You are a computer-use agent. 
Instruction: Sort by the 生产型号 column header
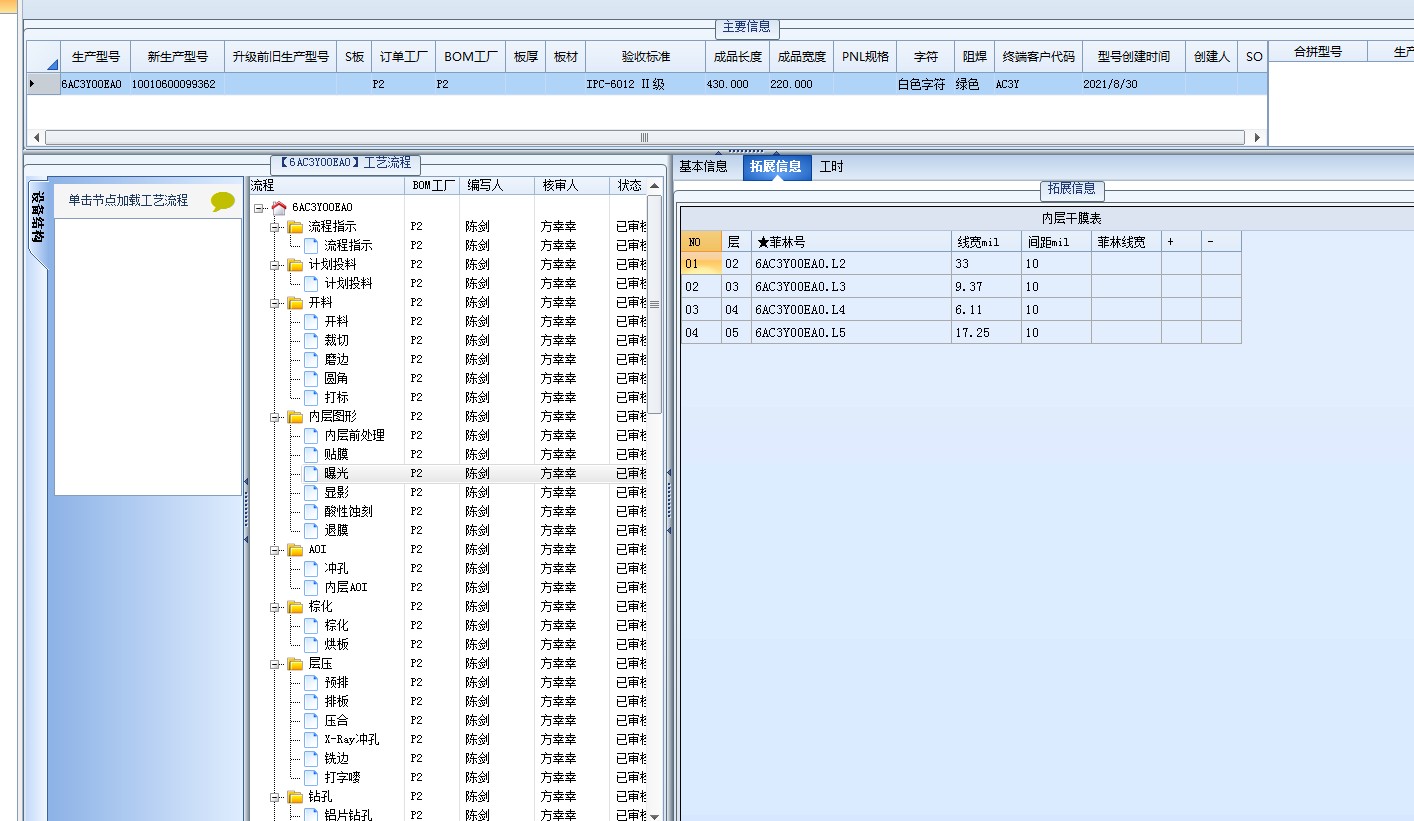(x=96, y=57)
